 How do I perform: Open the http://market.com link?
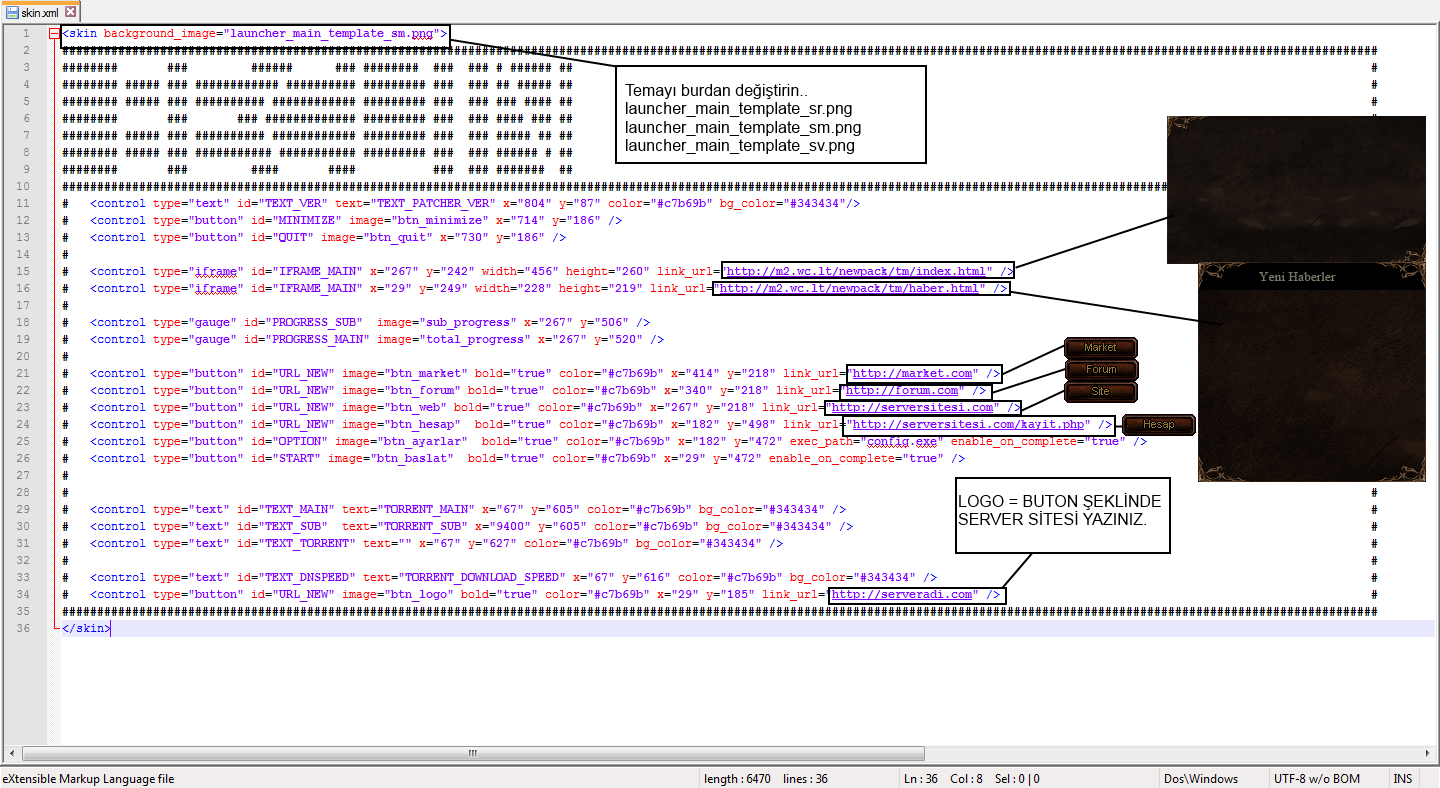point(910,373)
